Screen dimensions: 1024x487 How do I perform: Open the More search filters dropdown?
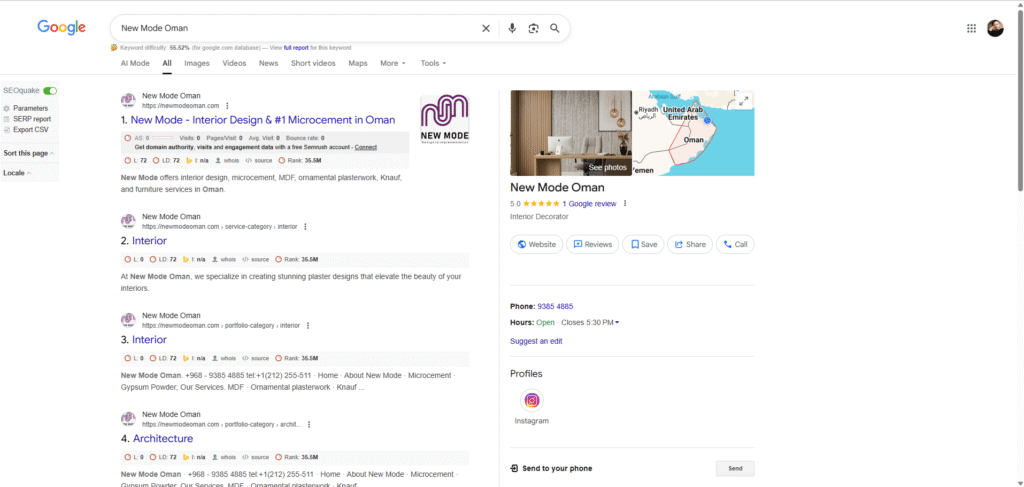pos(392,63)
